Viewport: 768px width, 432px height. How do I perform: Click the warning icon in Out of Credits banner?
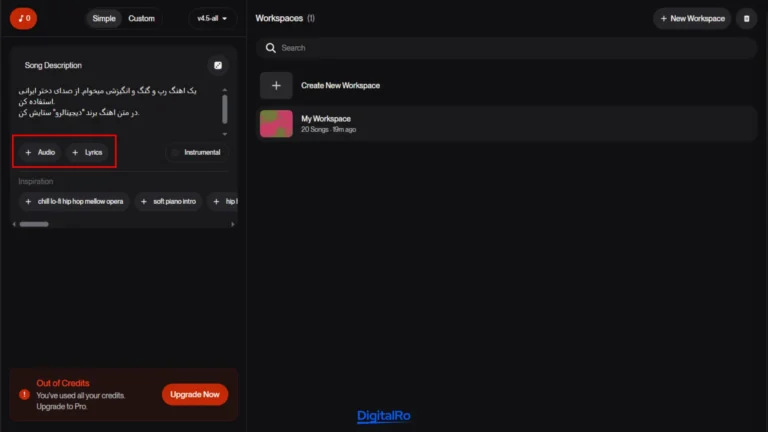pos(24,395)
